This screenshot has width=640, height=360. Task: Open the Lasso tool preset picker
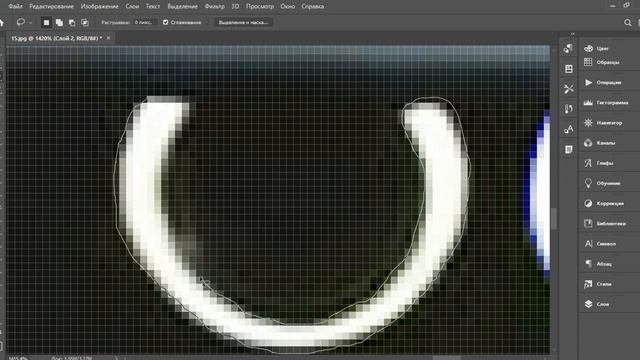click(24, 22)
